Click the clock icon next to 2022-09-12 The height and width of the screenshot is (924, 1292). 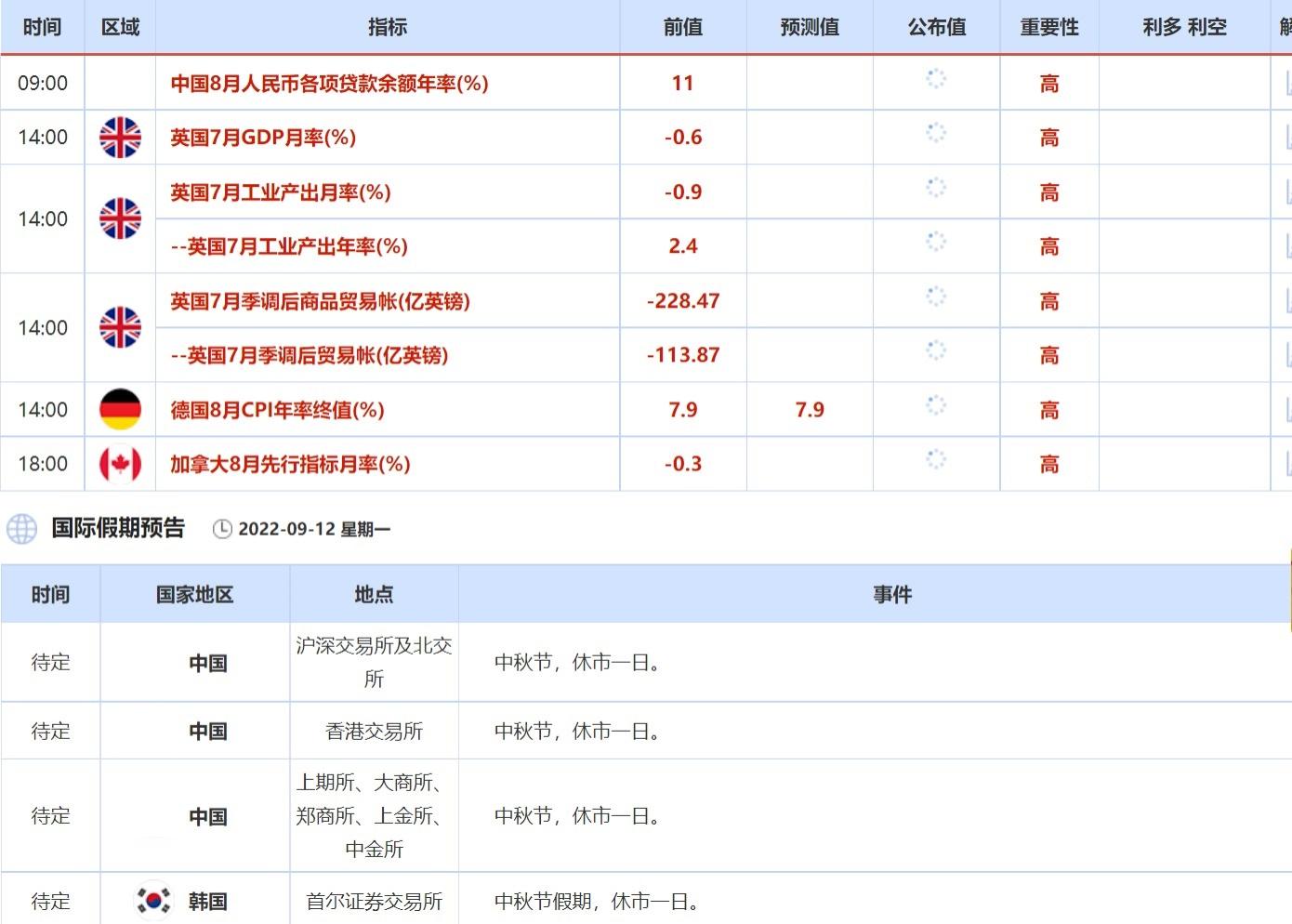pyautogui.click(x=222, y=529)
